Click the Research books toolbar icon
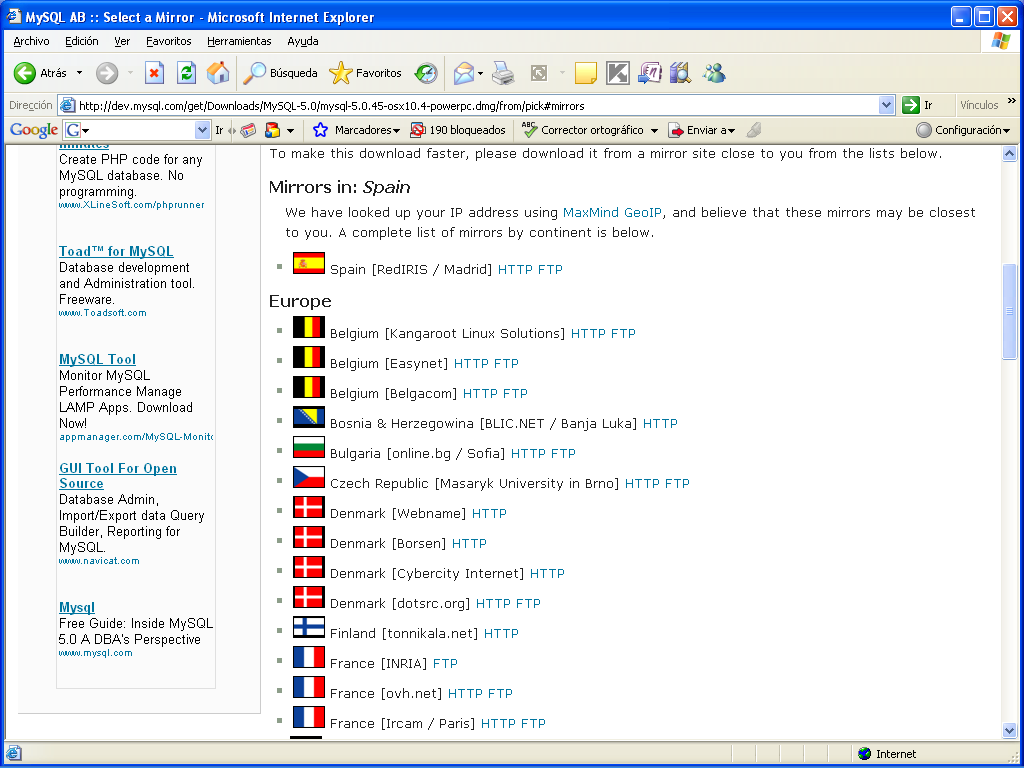1024x768 pixels. tap(680, 73)
